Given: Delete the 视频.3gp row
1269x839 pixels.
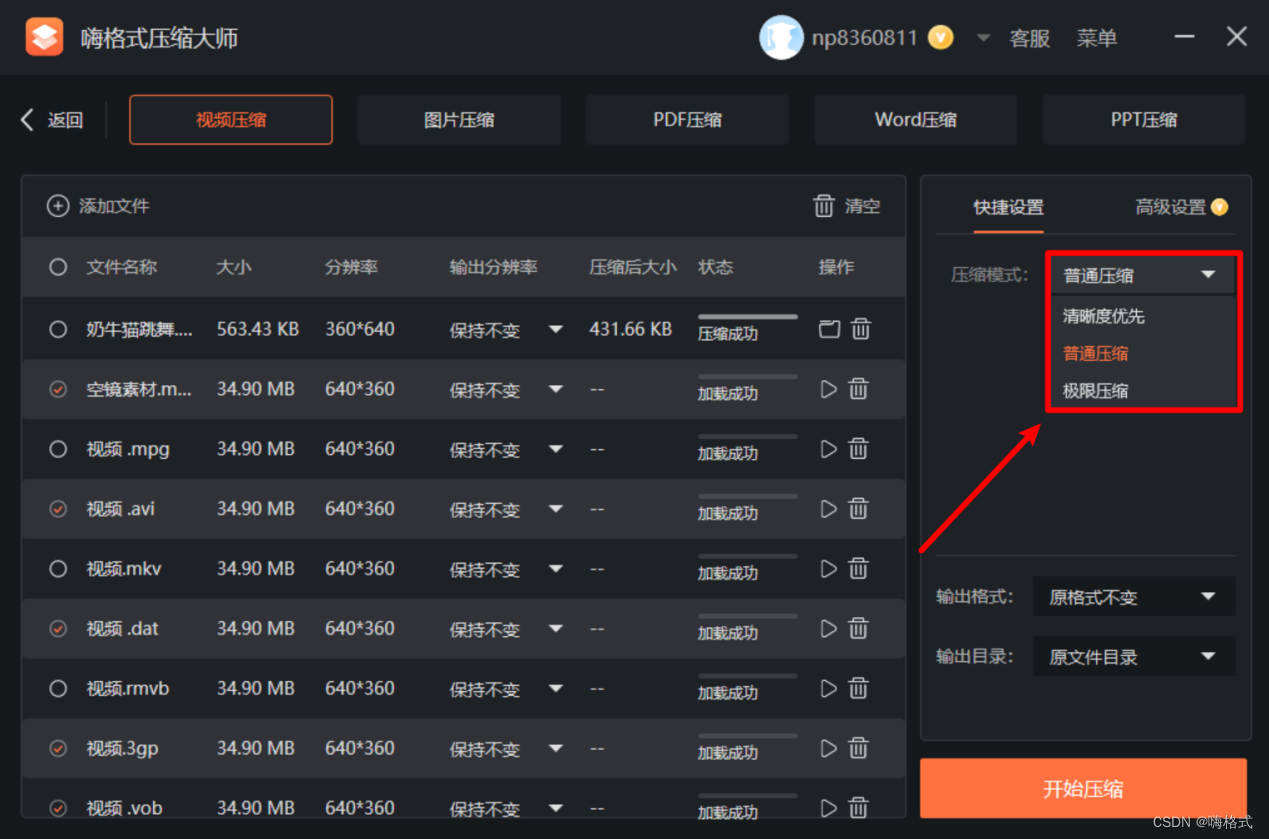Looking at the screenshot, I should point(858,748).
